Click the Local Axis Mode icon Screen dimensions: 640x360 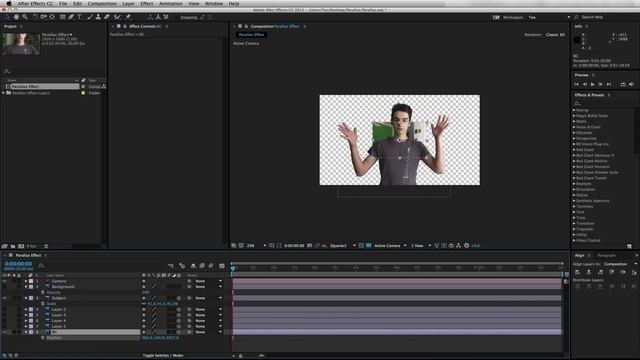pyautogui.click(x=150, y=17)
